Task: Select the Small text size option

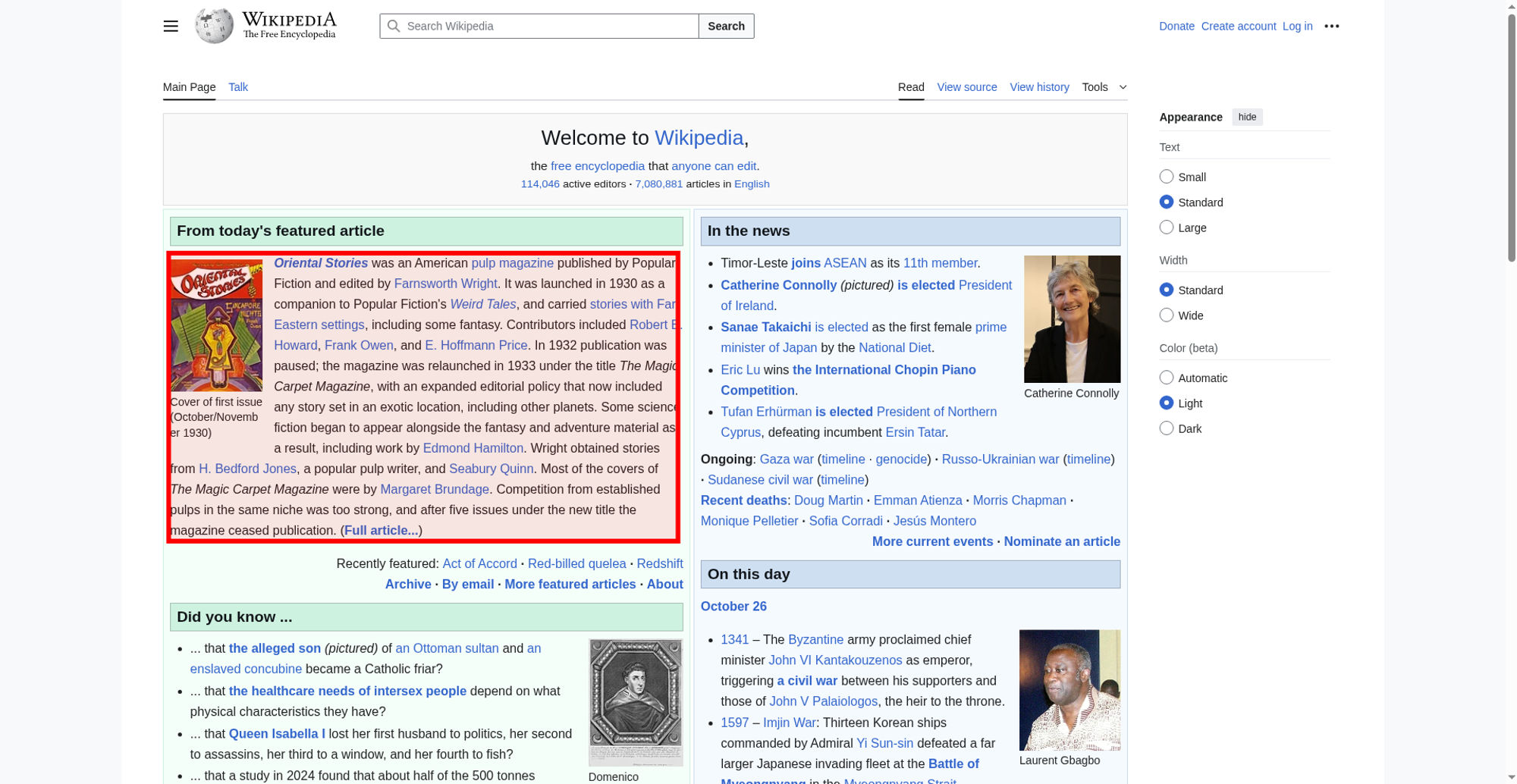Action: [1167, 177]
